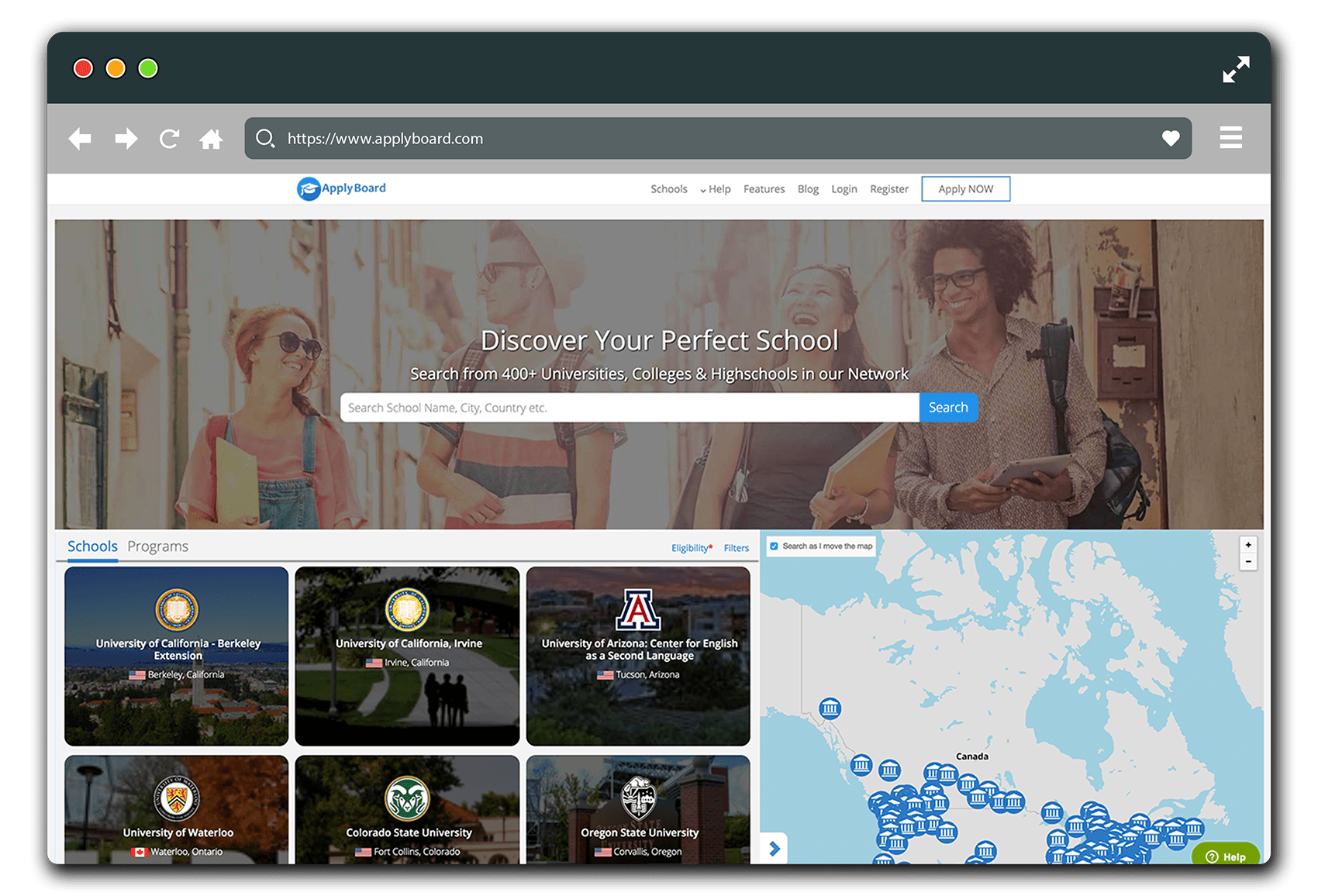The height and width of the screenshot is (896, 1318).
Task: Open University of California - Berkeley Extension card
Action: (177, 656)
